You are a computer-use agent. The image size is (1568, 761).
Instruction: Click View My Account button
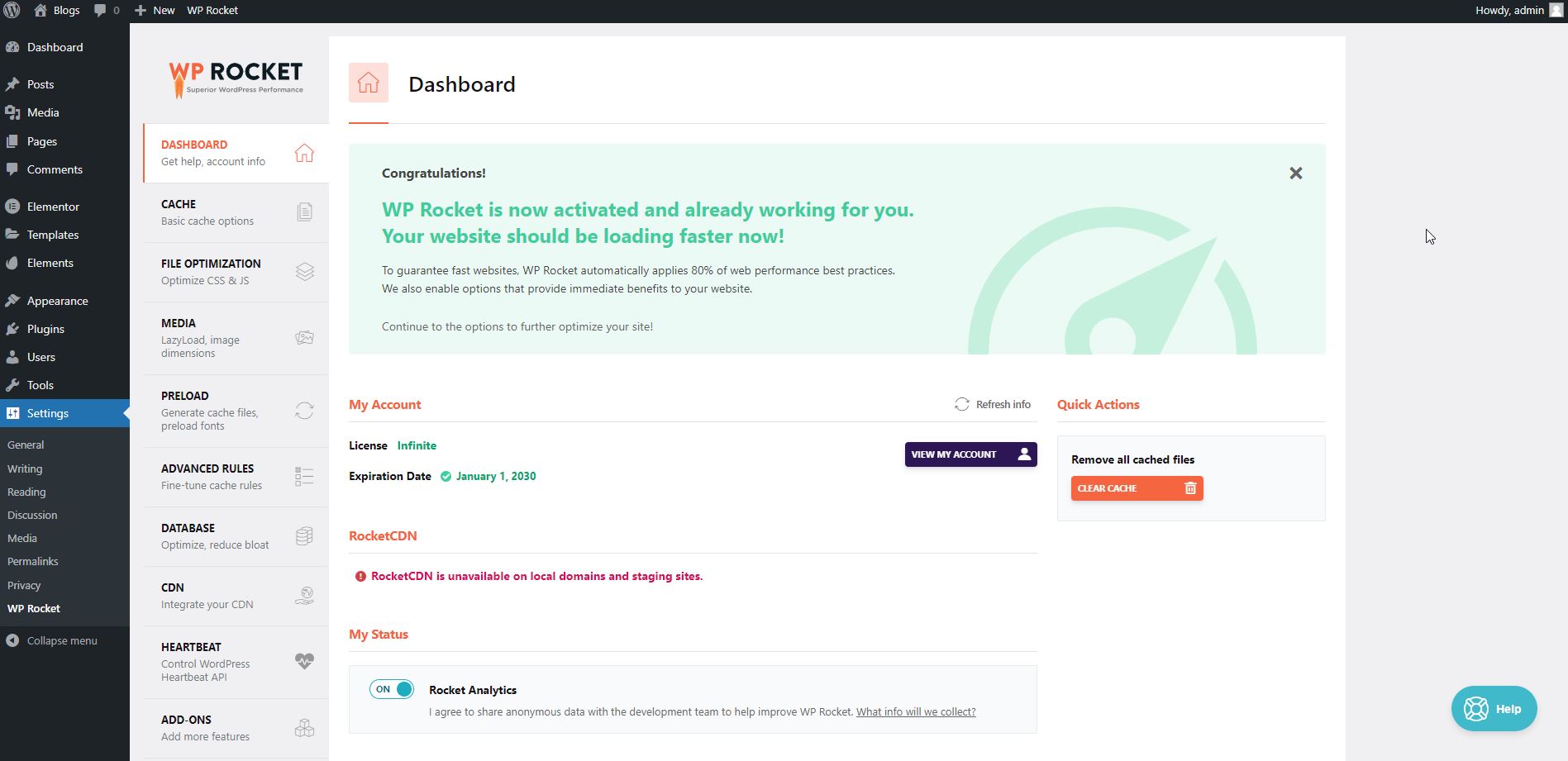970,454
